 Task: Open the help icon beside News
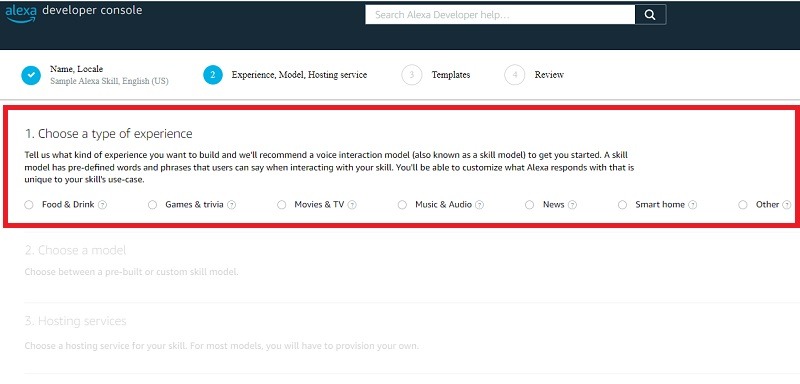pos(572,205)
